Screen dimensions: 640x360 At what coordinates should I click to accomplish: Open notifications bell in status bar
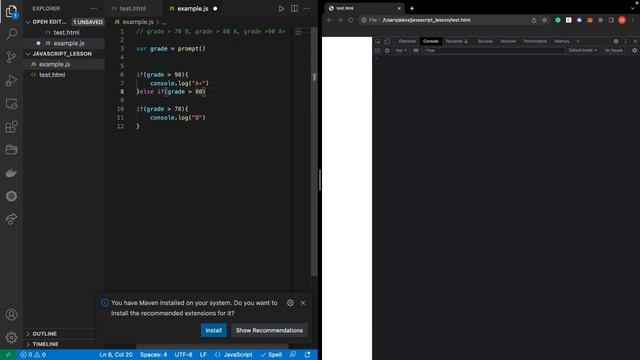click(x=307, y=355)
